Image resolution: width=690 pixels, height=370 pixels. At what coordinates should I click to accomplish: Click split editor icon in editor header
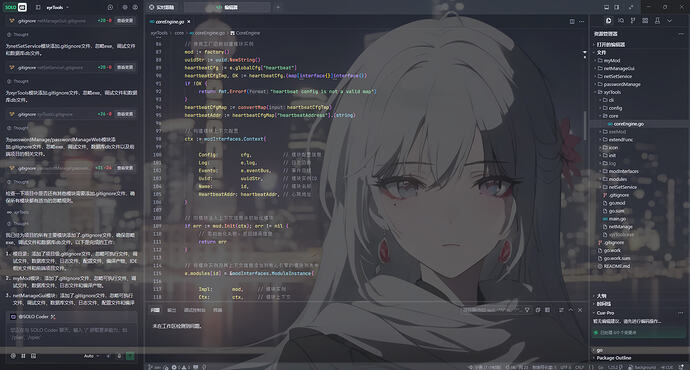572,22
